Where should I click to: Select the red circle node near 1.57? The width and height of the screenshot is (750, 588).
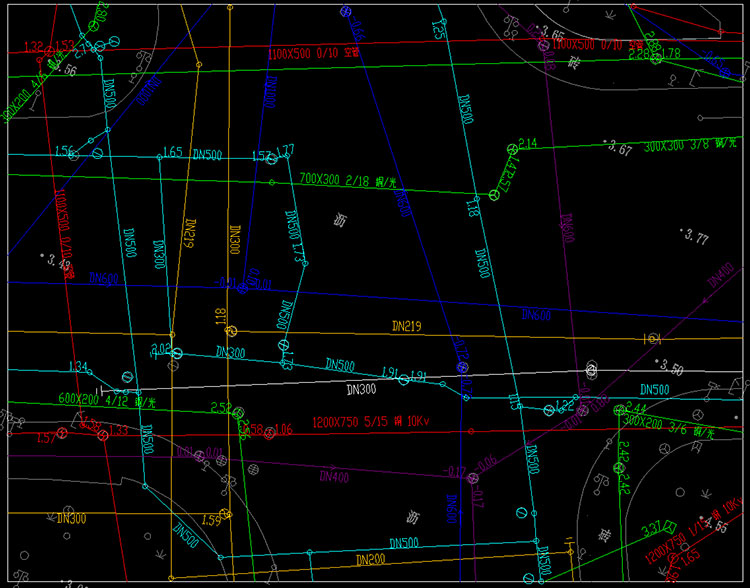(62, 433)
